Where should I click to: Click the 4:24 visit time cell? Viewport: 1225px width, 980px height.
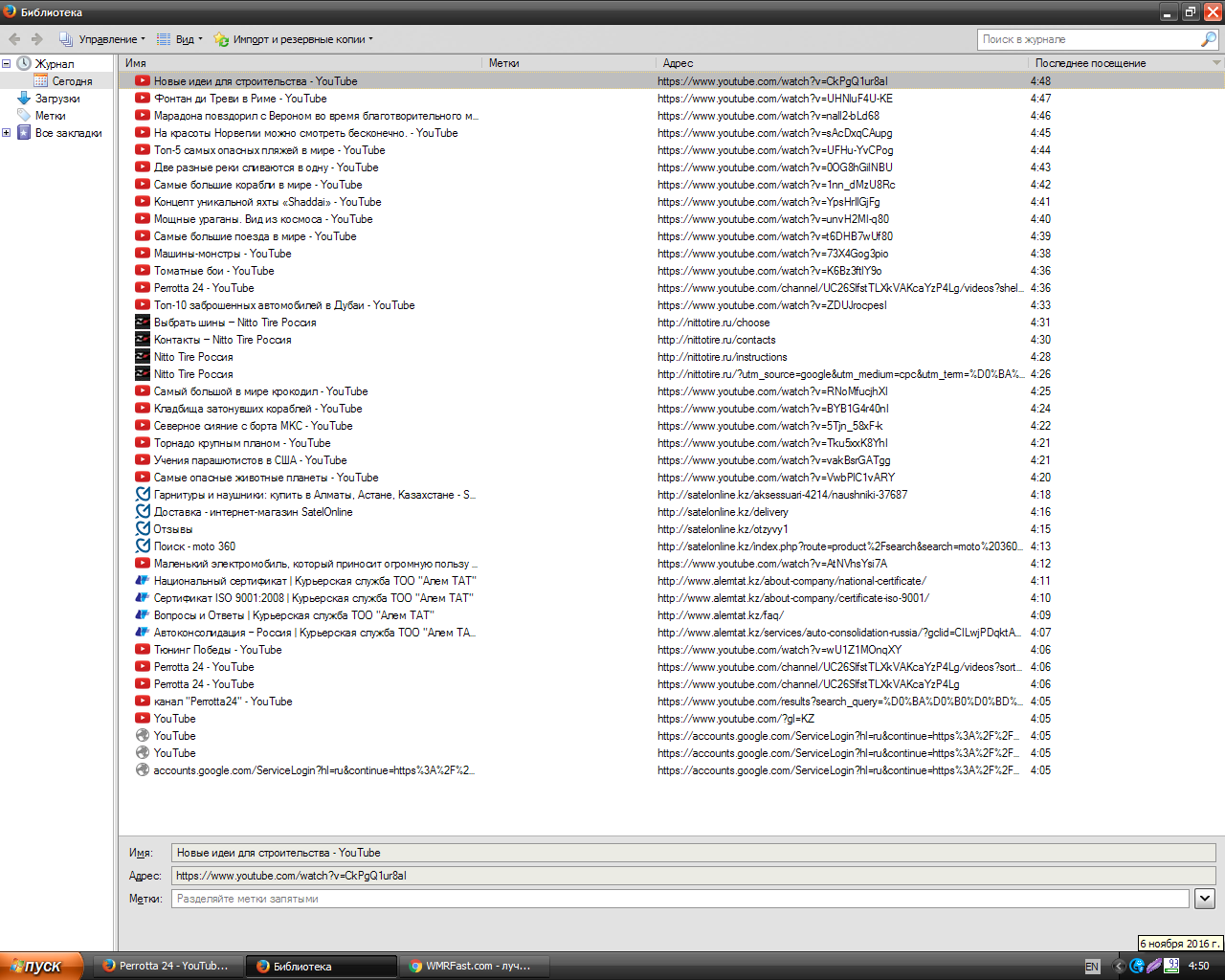(x=1040, y=408)
